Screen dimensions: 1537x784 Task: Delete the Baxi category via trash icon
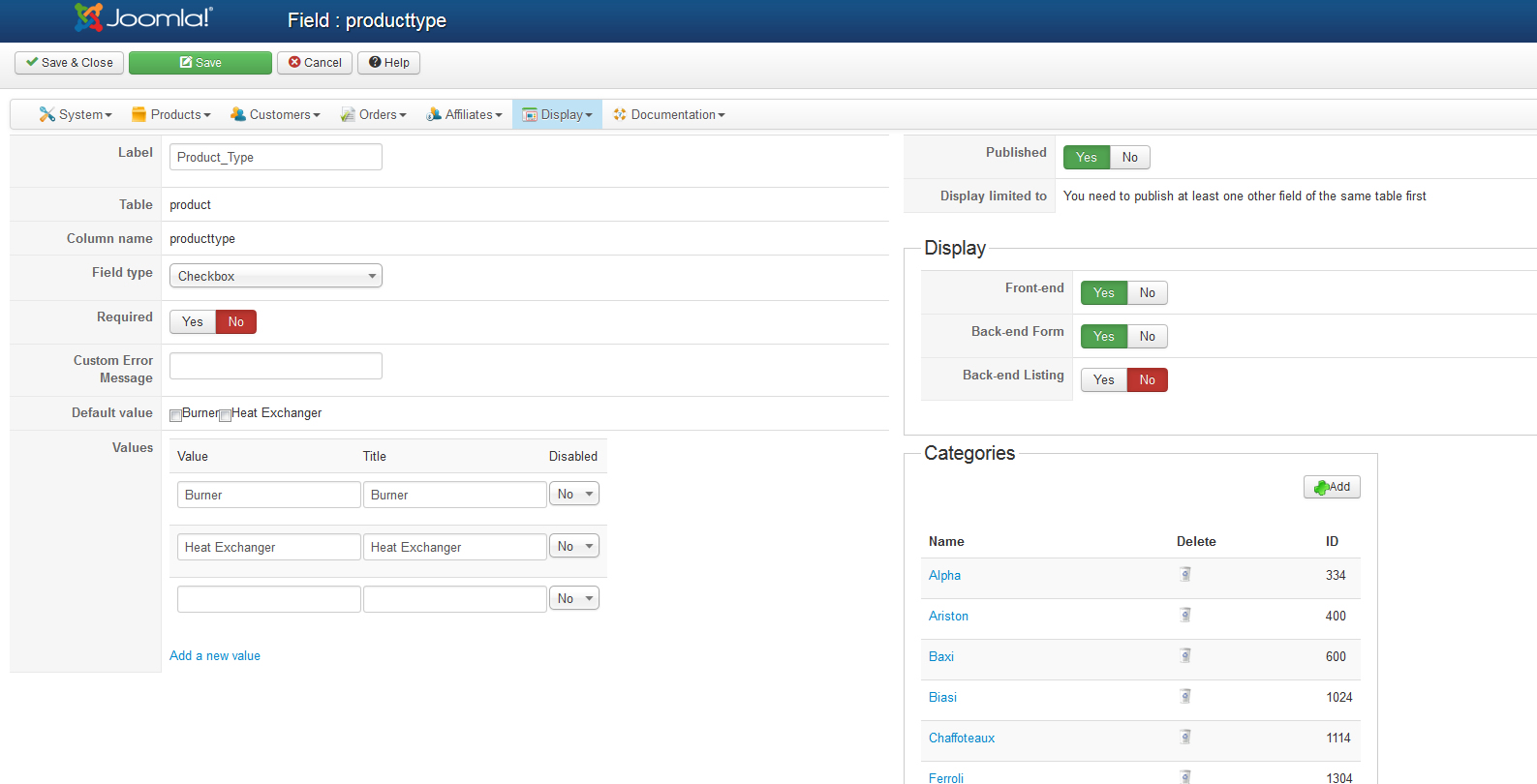[x=1185, y=656]
